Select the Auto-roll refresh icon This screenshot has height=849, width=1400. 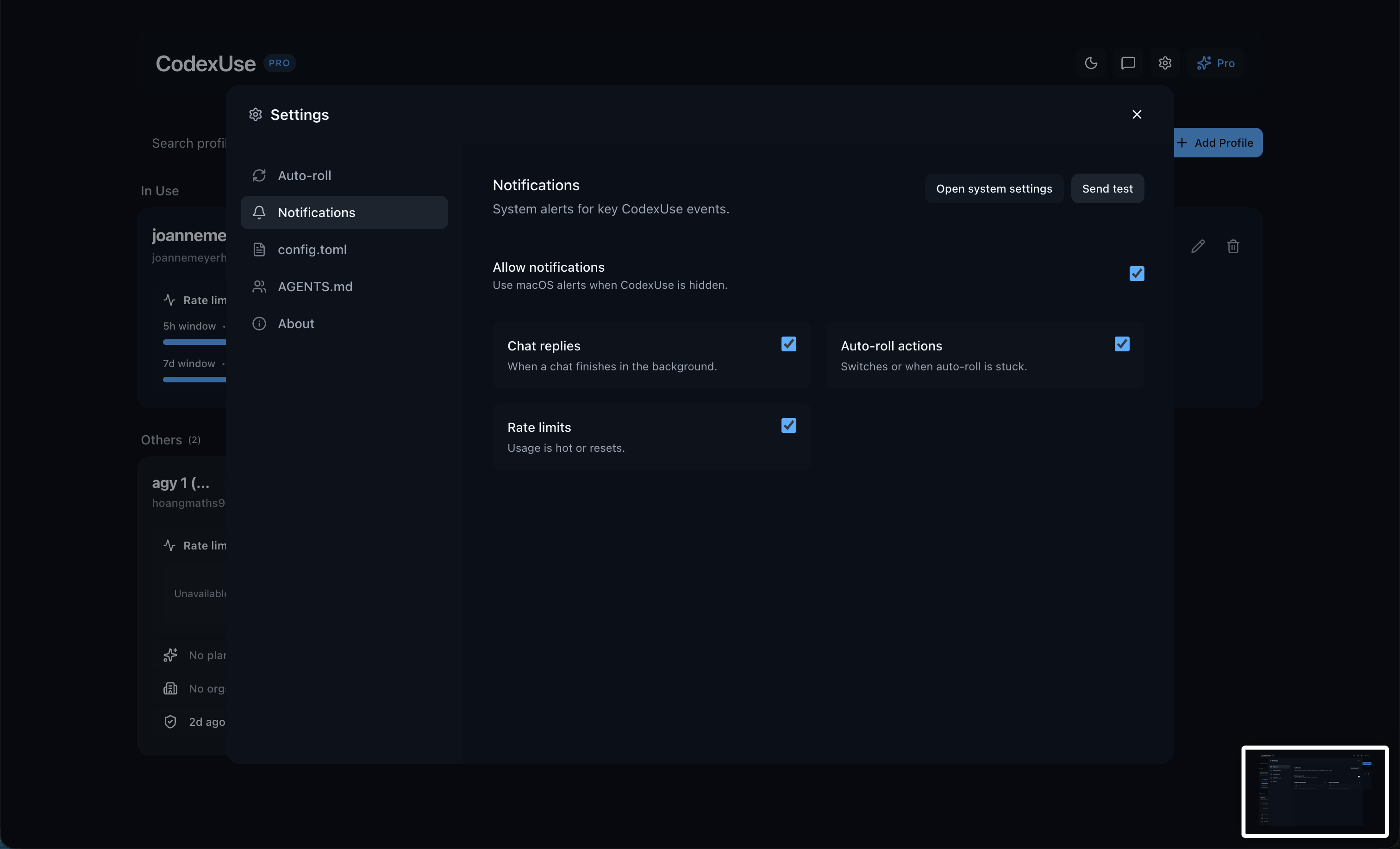coord(259,175)
